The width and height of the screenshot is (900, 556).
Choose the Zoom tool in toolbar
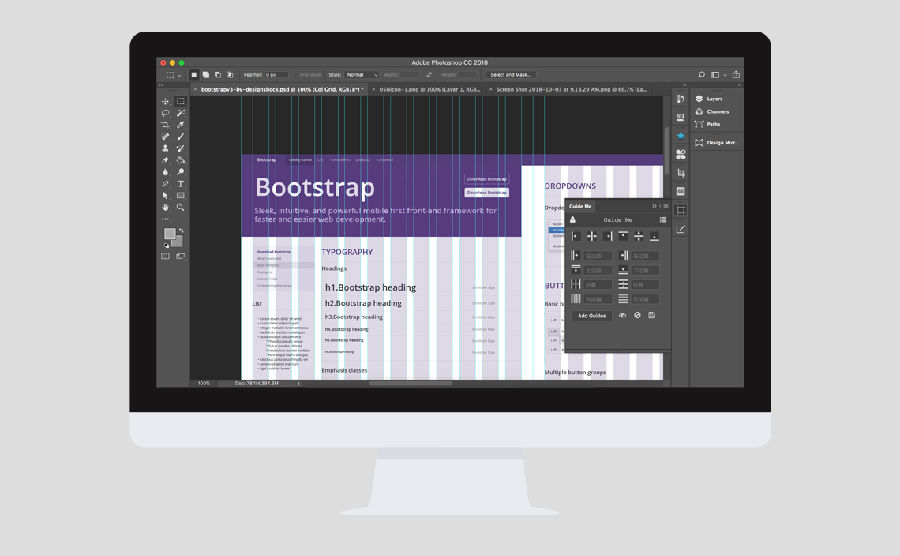click(x=181, y=208)
